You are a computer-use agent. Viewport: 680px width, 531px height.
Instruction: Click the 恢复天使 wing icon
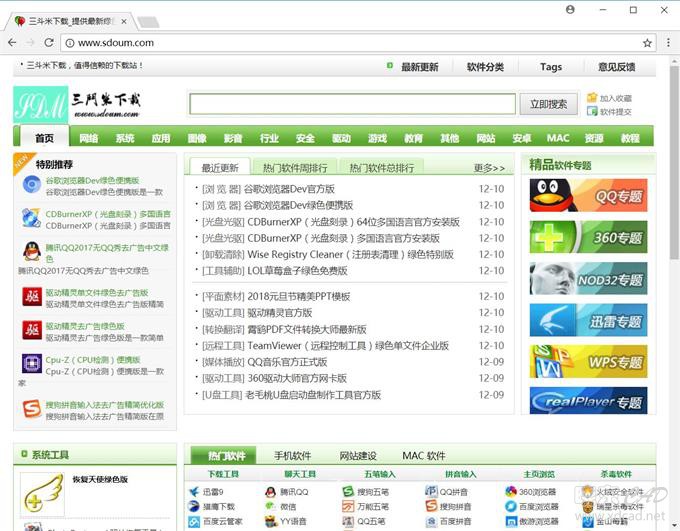coord(42,495)
